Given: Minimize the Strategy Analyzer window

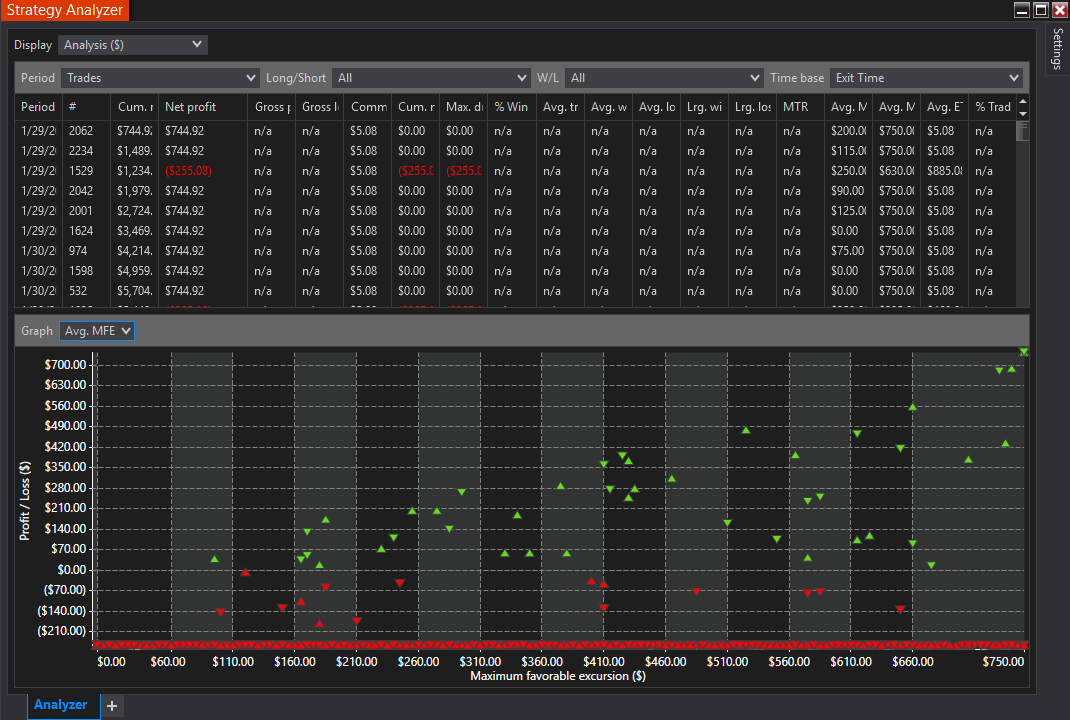Looking at the screenshot, I should [1022, 10].
